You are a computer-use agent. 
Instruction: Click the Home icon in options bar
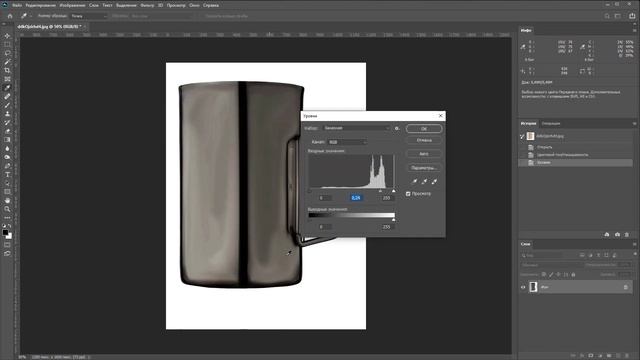point(10,16)
